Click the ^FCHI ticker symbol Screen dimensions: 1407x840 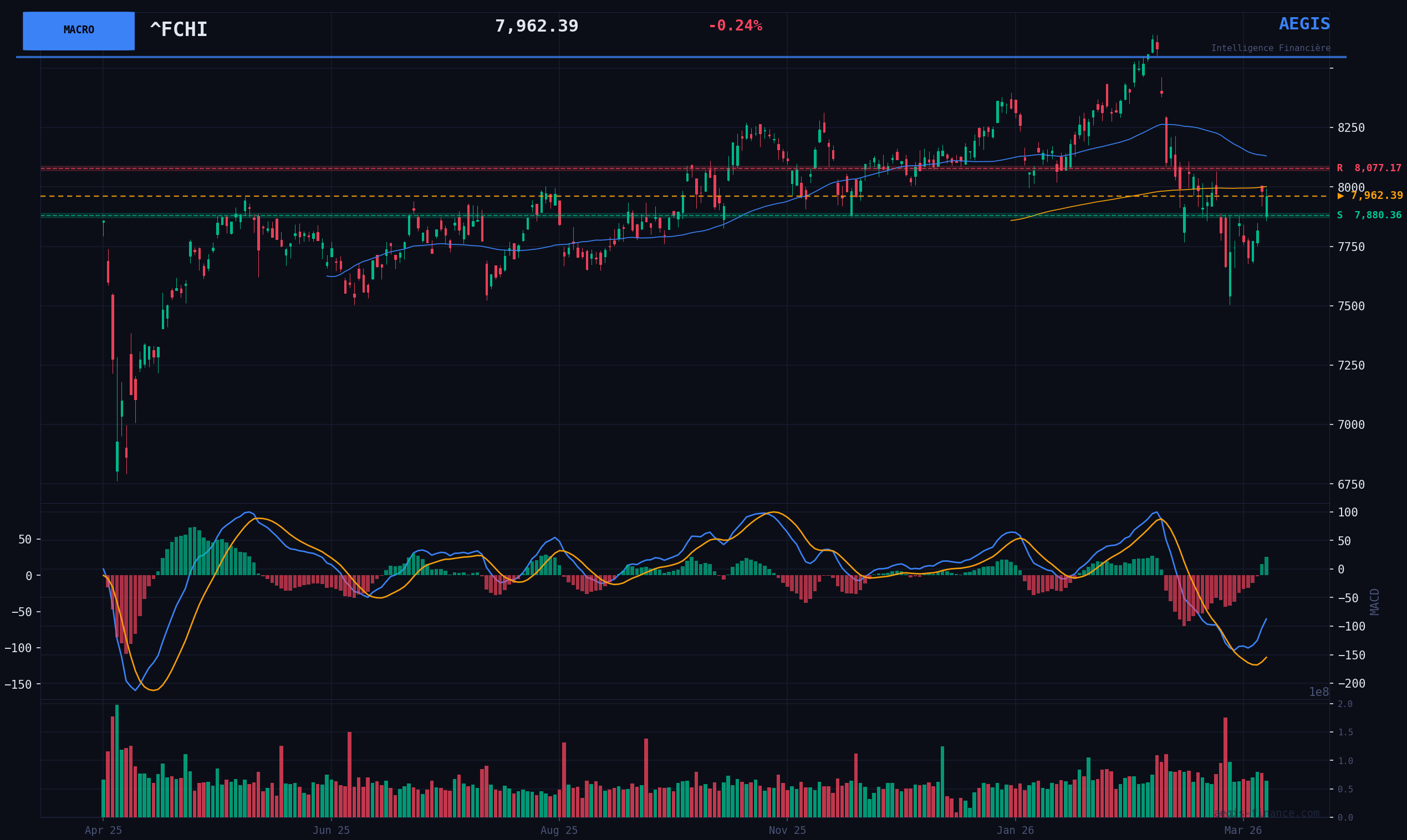click(179, 30)
